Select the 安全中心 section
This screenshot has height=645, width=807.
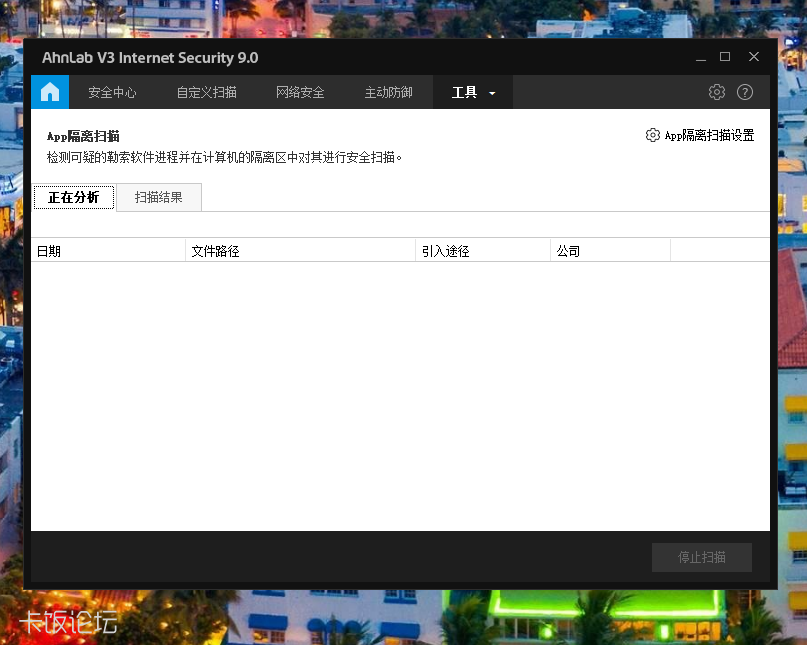[112, 91]
